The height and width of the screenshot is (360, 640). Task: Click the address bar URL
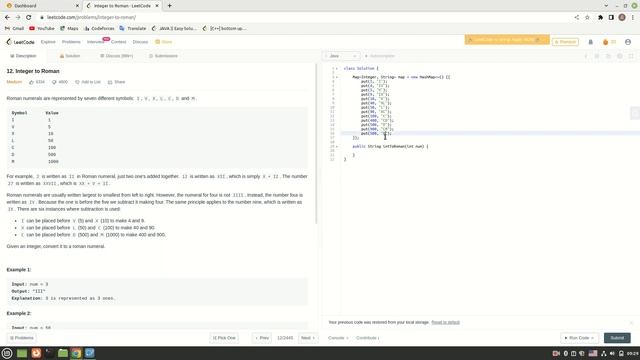(x=91, y=17)
